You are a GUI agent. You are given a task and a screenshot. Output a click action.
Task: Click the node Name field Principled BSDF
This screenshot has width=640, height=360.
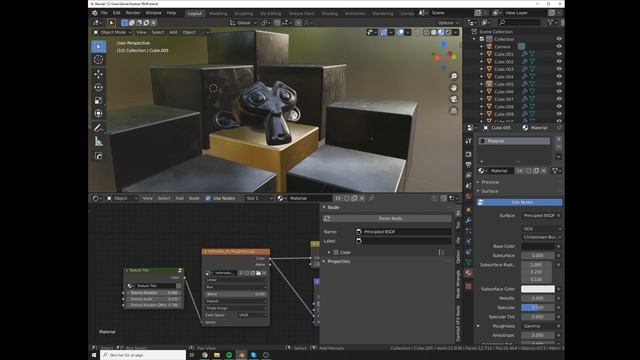[x=403, y=232]
